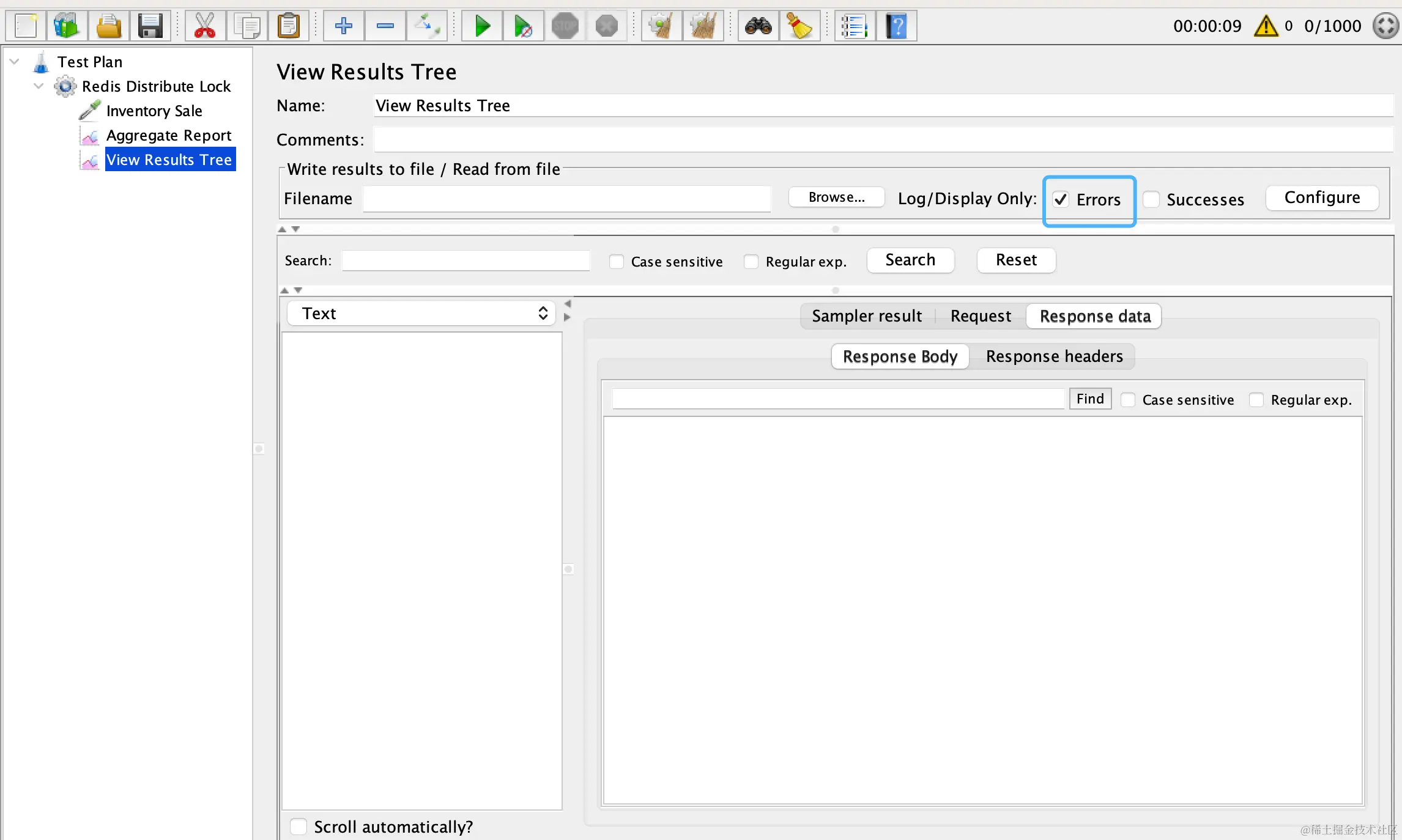Enable the Successes only checkbox
The image size is (1402, 840).
1151,200
